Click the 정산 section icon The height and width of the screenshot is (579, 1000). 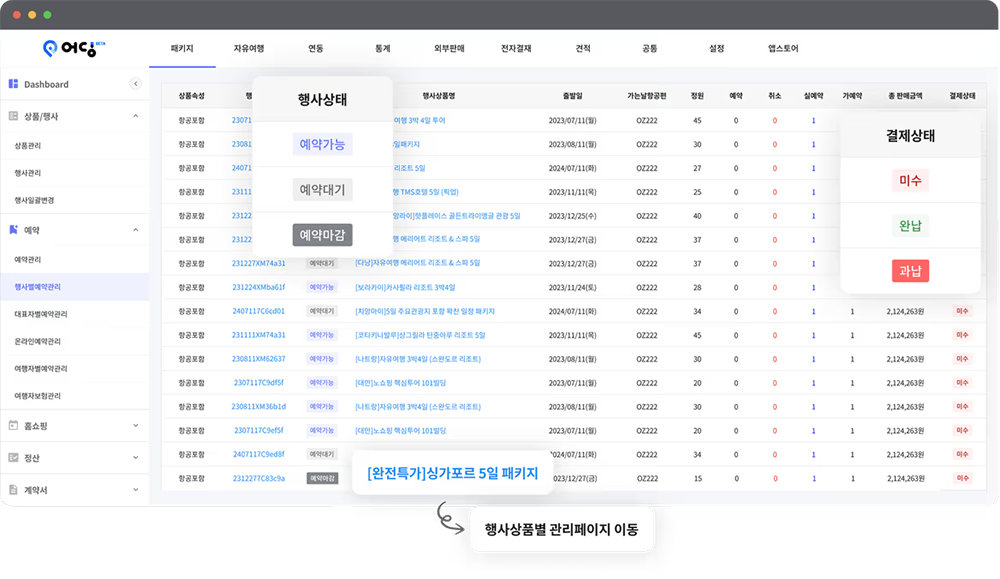click(x=14, y=458)
